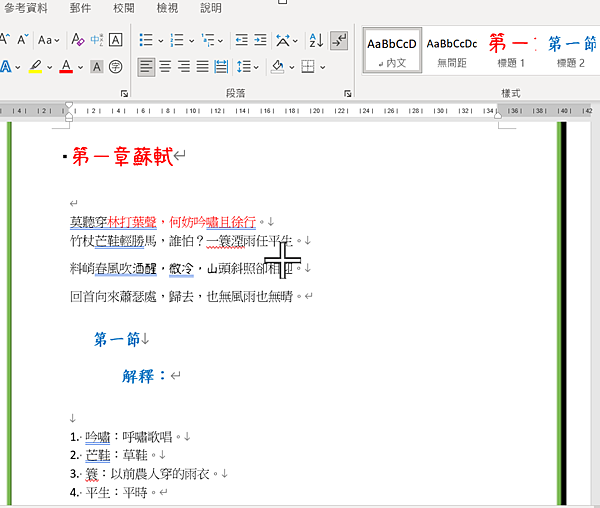600x508 pixels.
Task: Decrease the paragraph indent
Action: tap(241, 40)
